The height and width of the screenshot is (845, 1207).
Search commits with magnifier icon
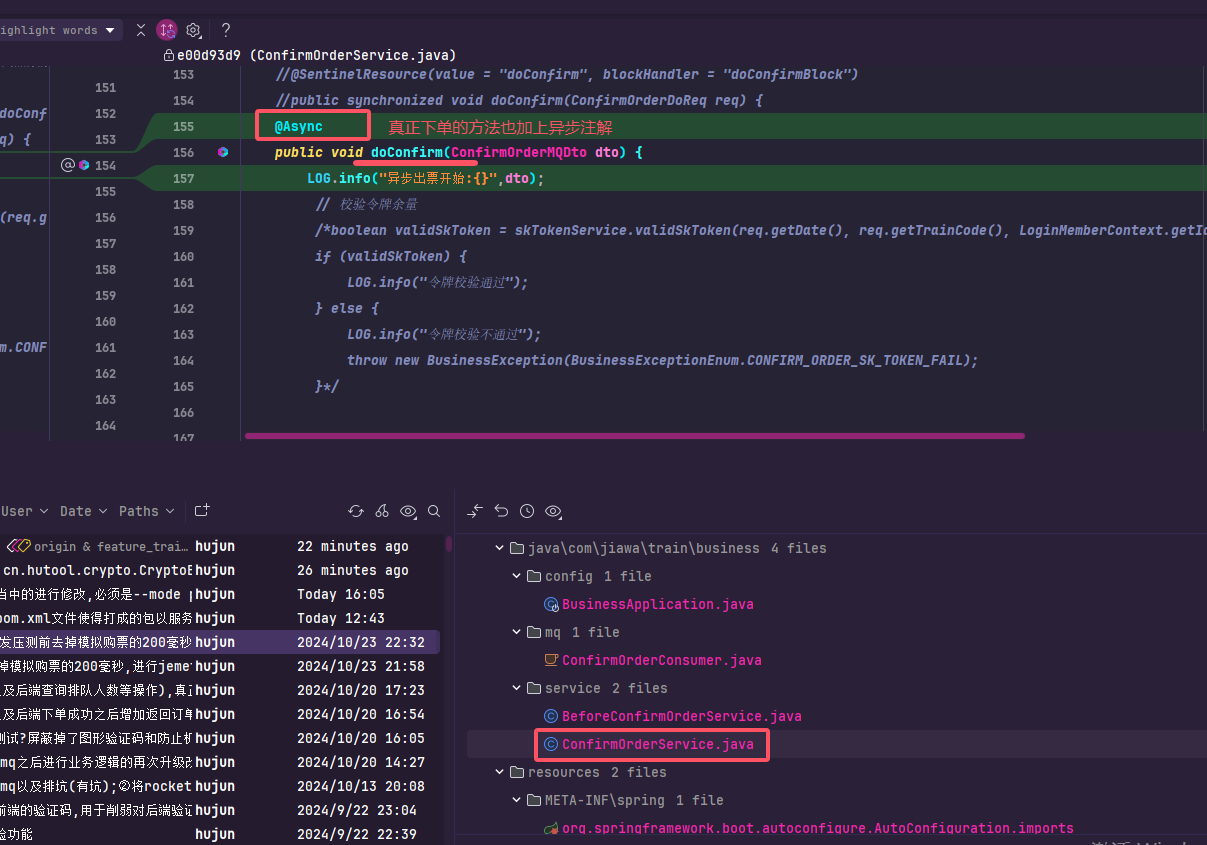point(434,511)
